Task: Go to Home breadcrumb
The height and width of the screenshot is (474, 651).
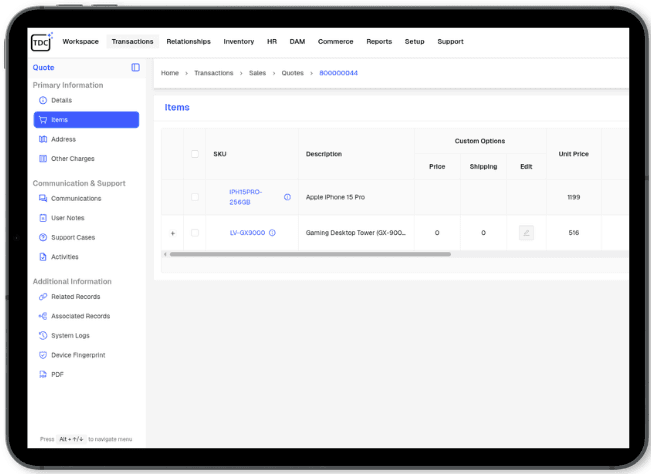Action: [170, 73]
